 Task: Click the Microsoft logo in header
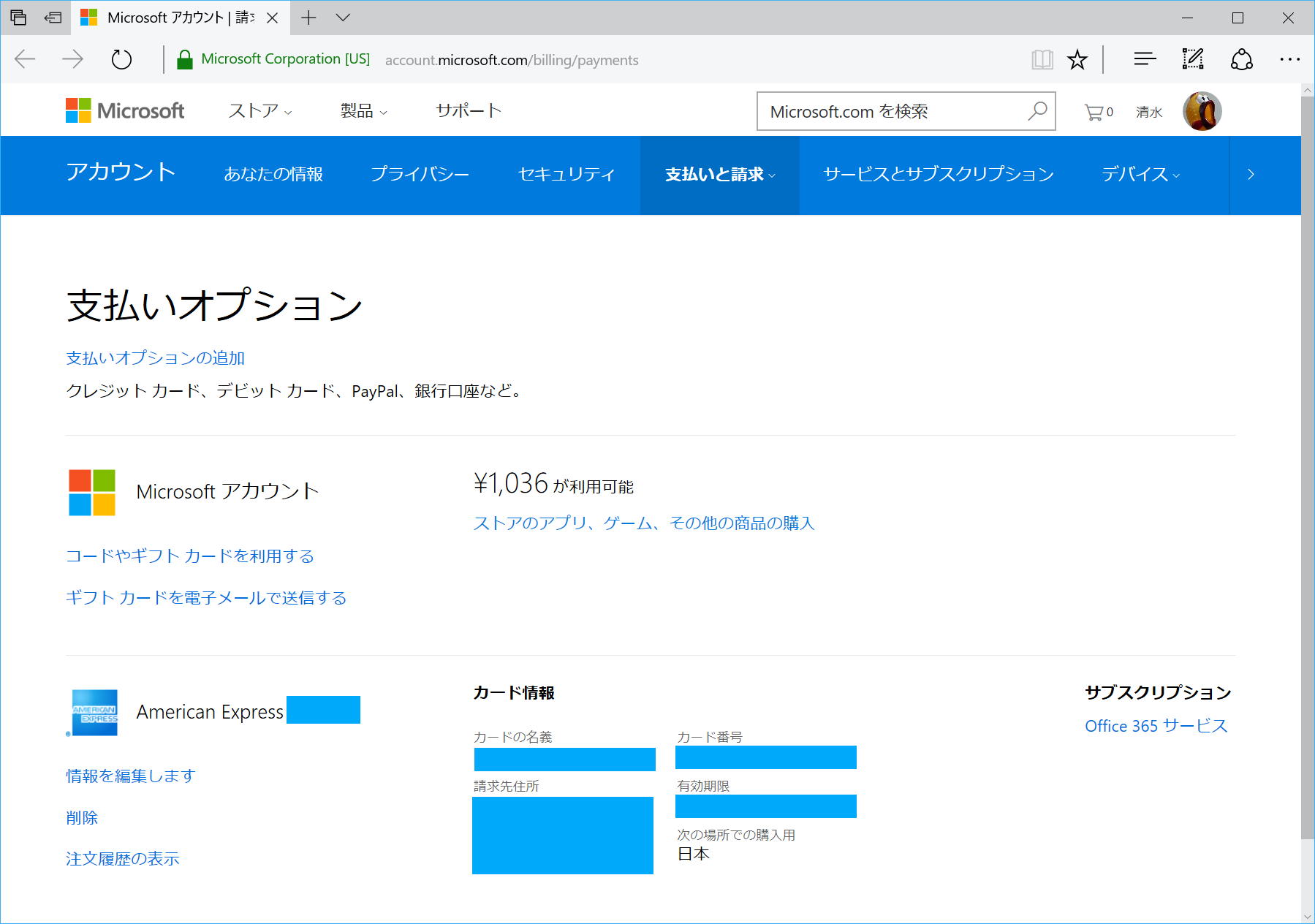coord(125,110)
